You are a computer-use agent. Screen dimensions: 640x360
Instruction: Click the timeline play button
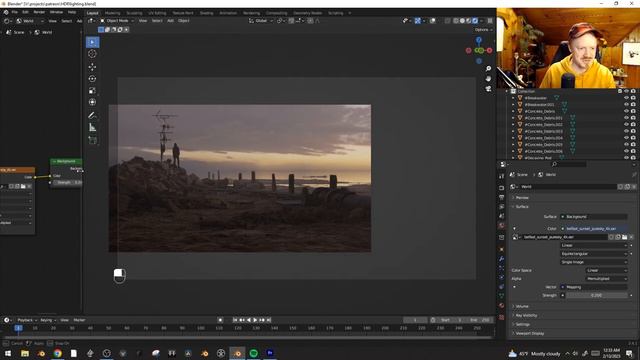[255, 320]
